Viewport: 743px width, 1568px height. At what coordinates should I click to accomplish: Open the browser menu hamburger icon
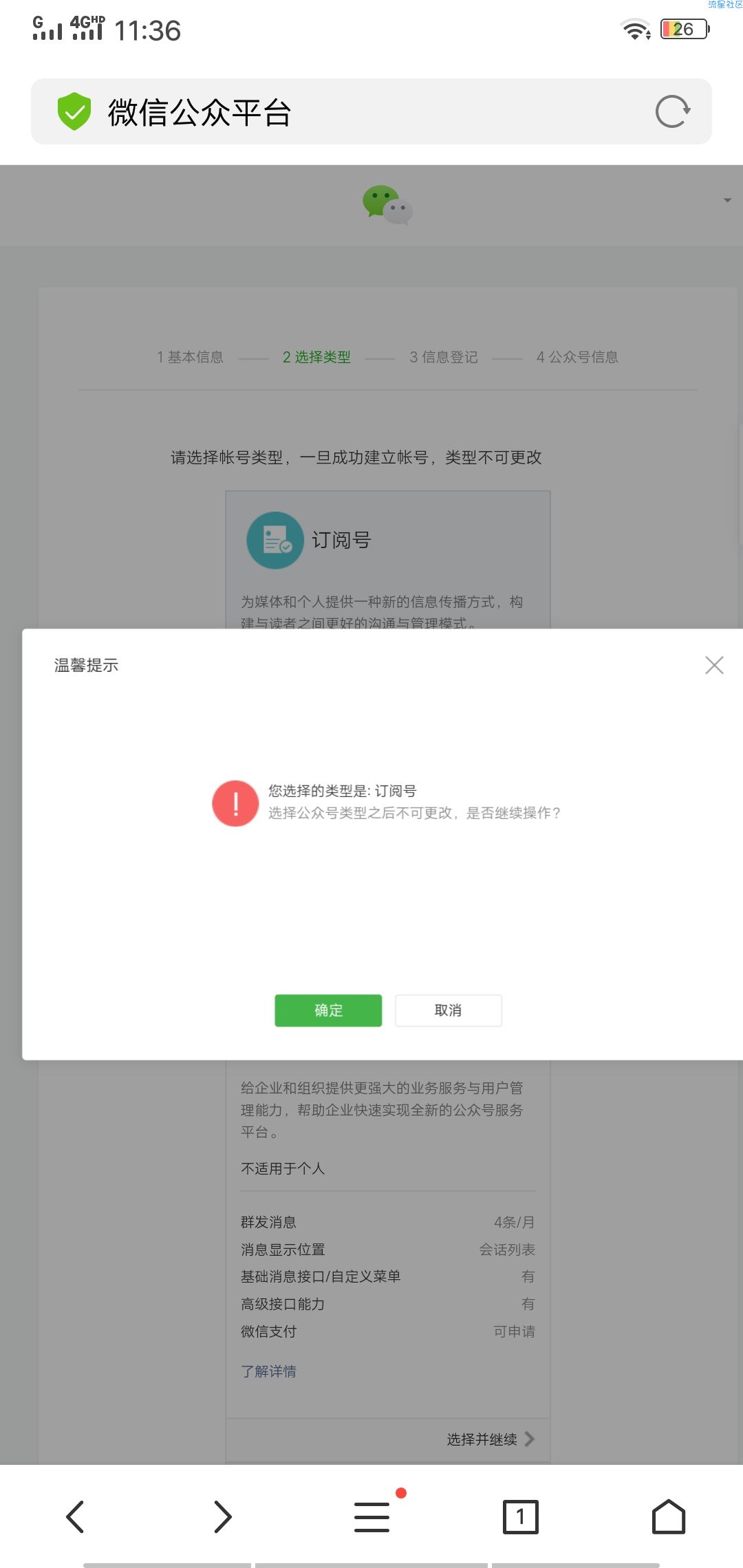click(372, 1516)
